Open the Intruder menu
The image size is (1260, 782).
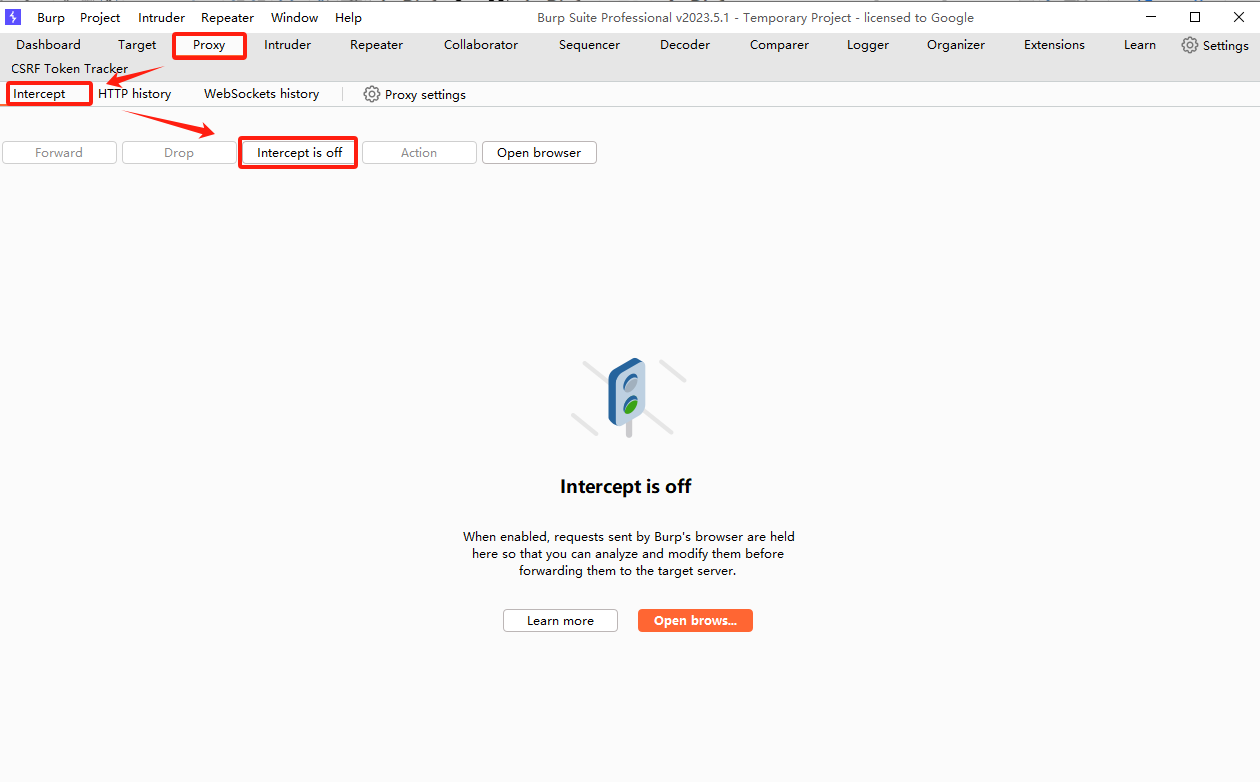coord(161,18)
